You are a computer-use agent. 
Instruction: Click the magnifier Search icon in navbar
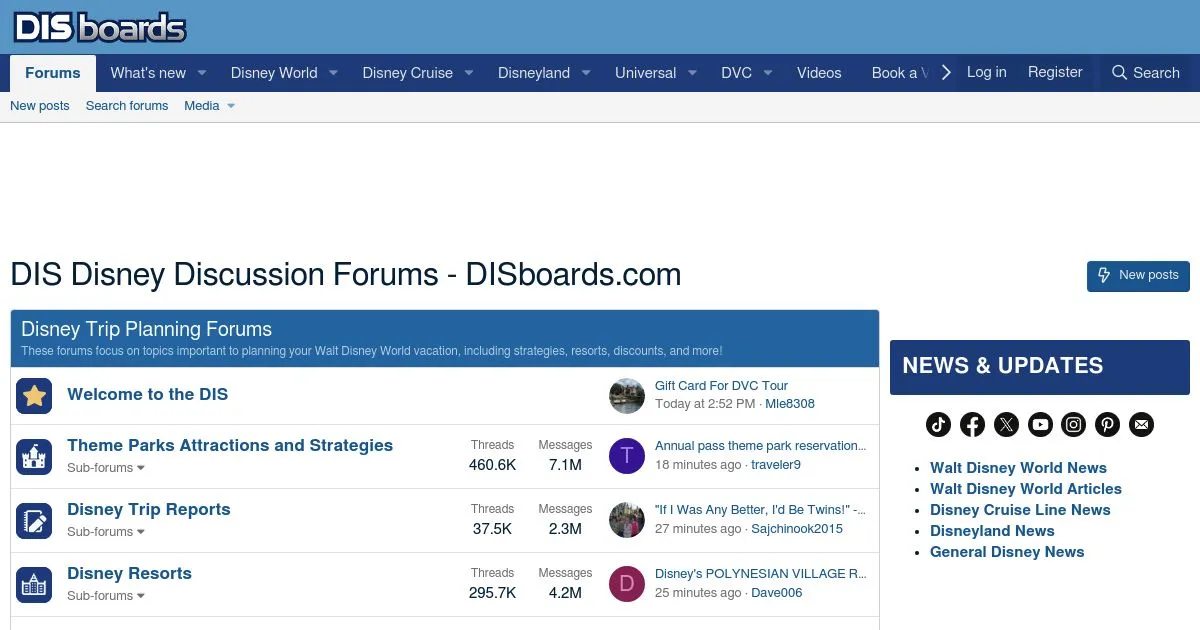point(1119,73)
